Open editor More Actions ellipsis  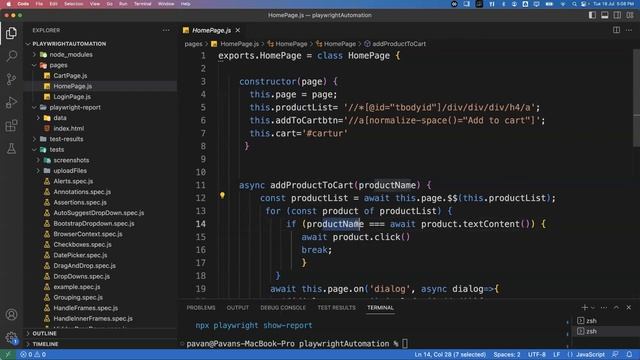click(629, 30)
